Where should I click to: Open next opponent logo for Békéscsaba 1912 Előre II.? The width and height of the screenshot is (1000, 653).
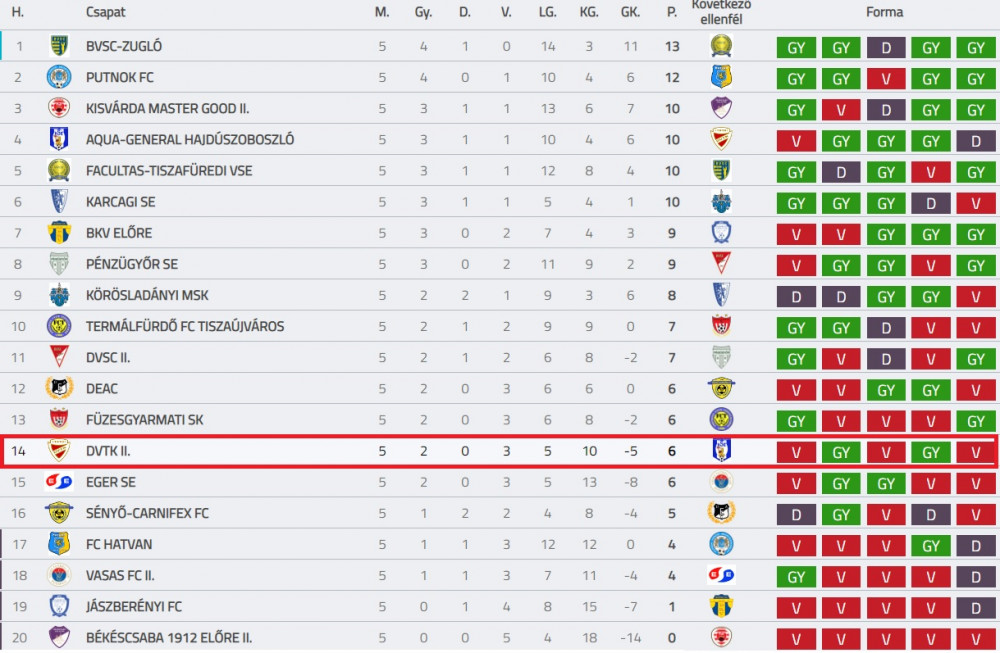pyautogui.click(x=721, y=637)
